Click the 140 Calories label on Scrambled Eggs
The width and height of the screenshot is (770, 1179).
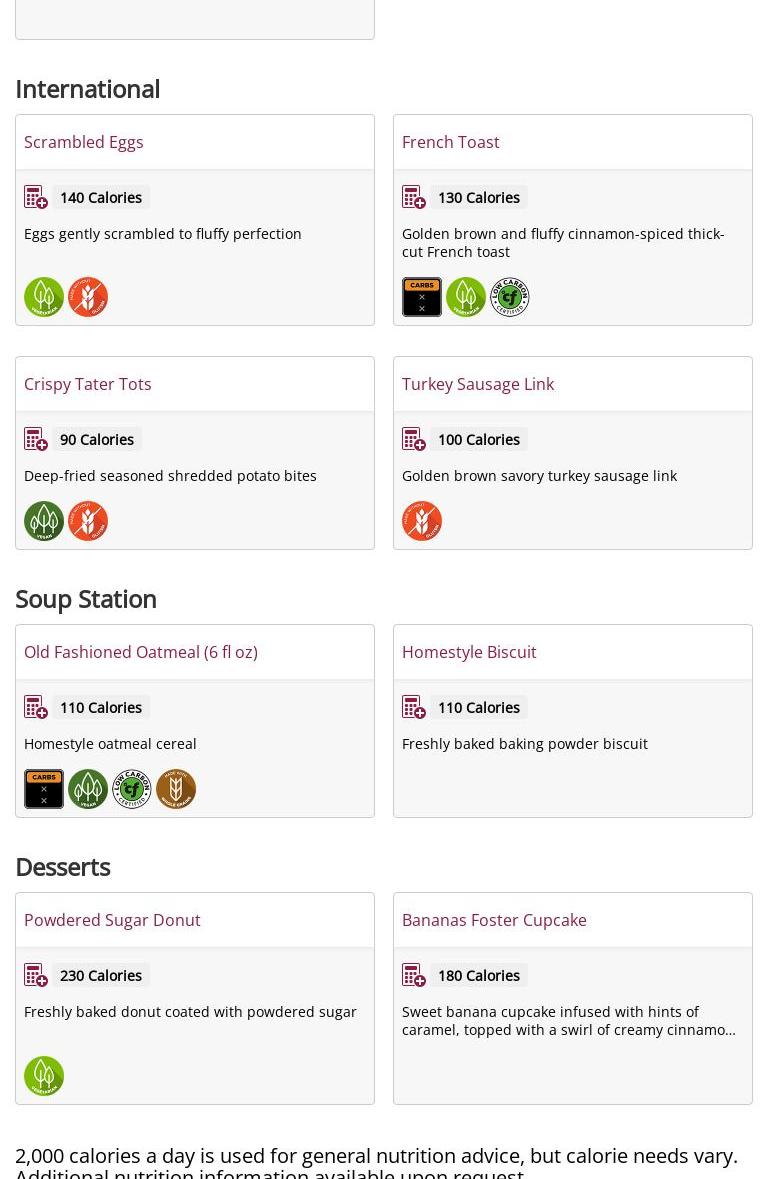coord(101,197)
